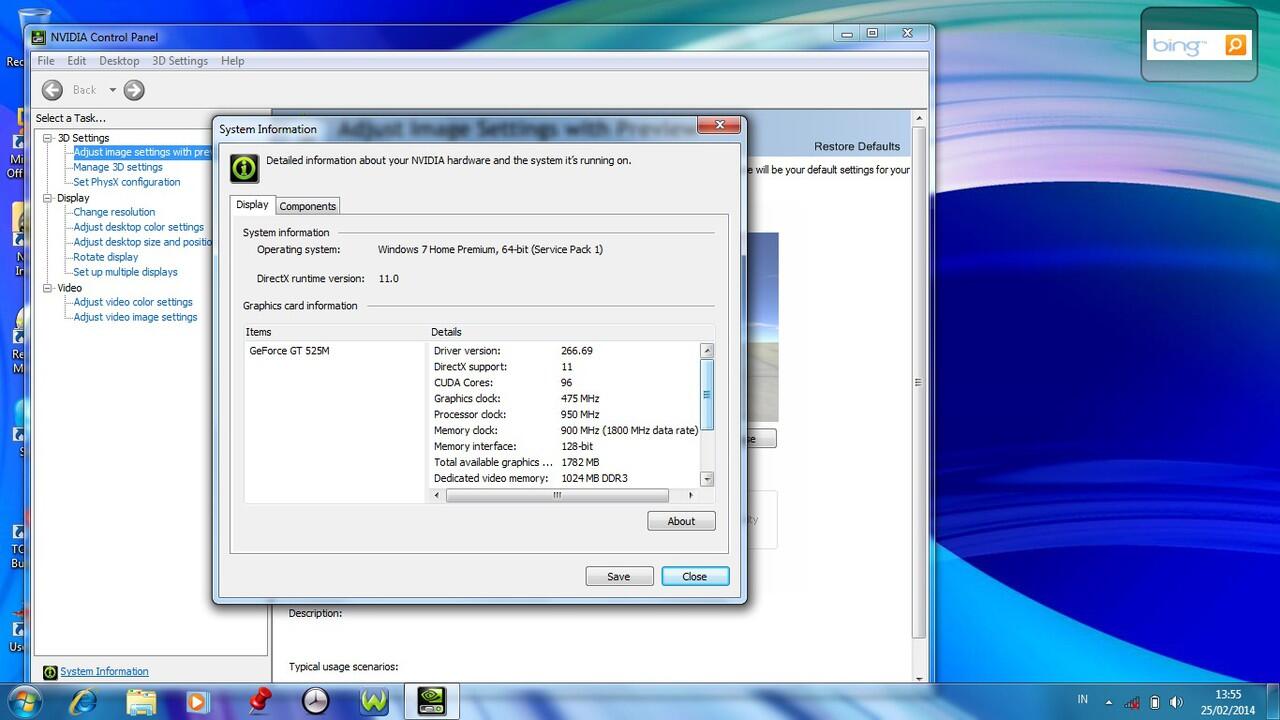Collapse the 3D Settings tree node
The width and height of the screenshot is (1280, 720).
coord(47,138)
